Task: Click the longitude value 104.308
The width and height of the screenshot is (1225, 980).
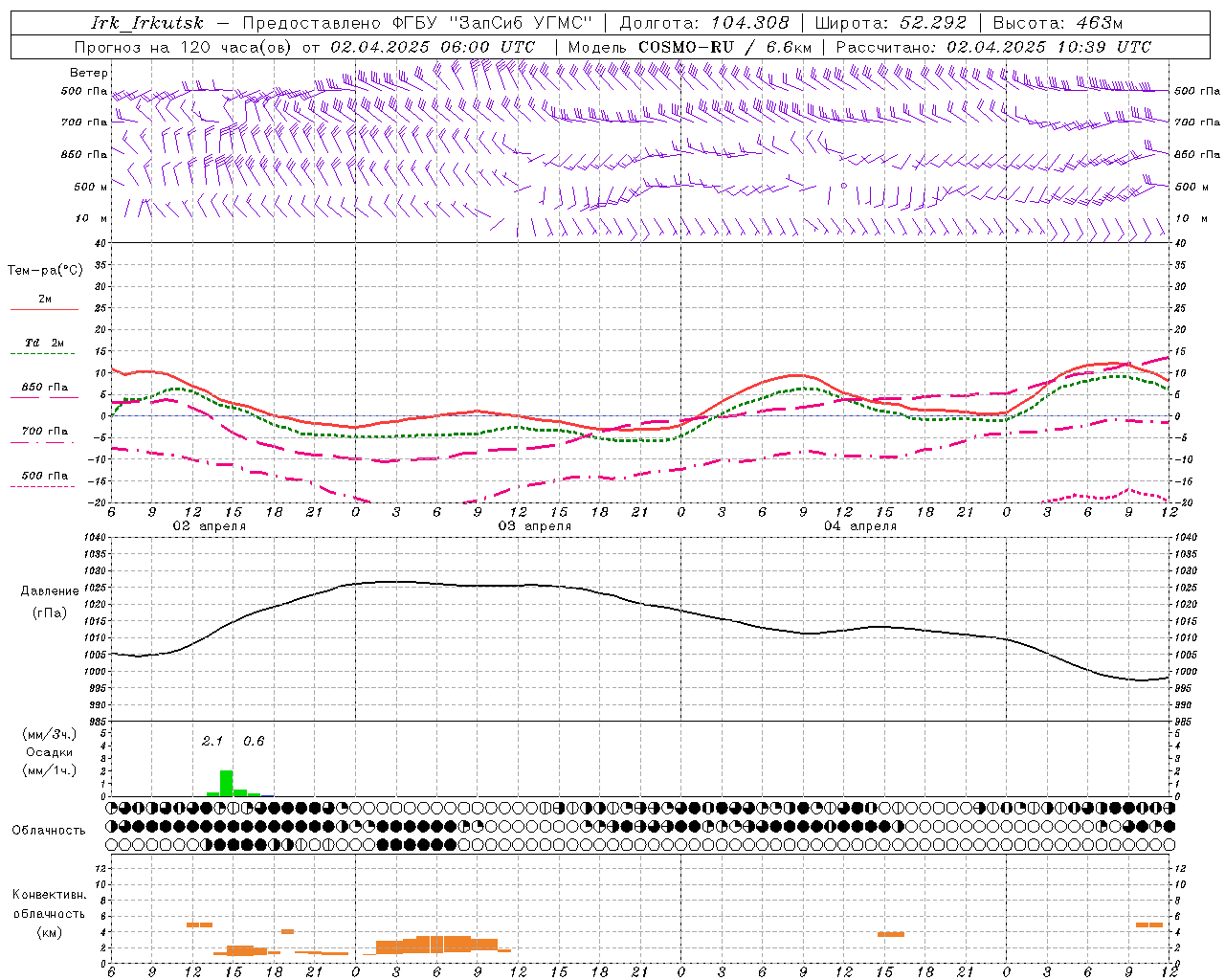Action: 750,23
